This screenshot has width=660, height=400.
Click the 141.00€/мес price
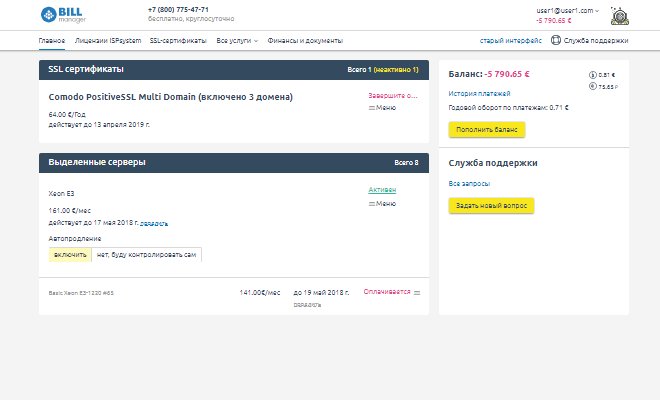click(260, 292)
